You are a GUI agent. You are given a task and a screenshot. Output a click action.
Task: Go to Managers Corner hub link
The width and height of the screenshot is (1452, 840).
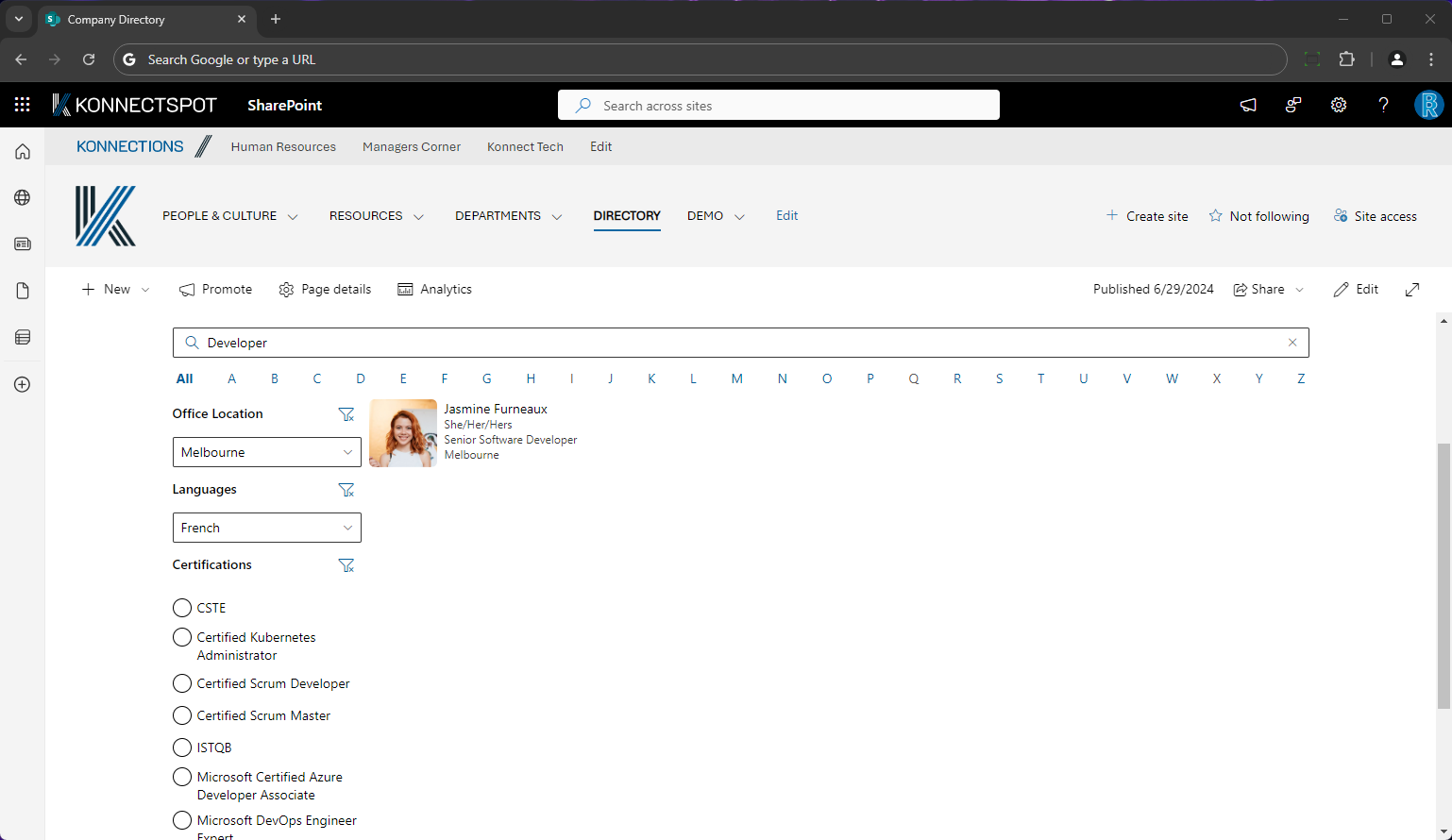(412, 146)
